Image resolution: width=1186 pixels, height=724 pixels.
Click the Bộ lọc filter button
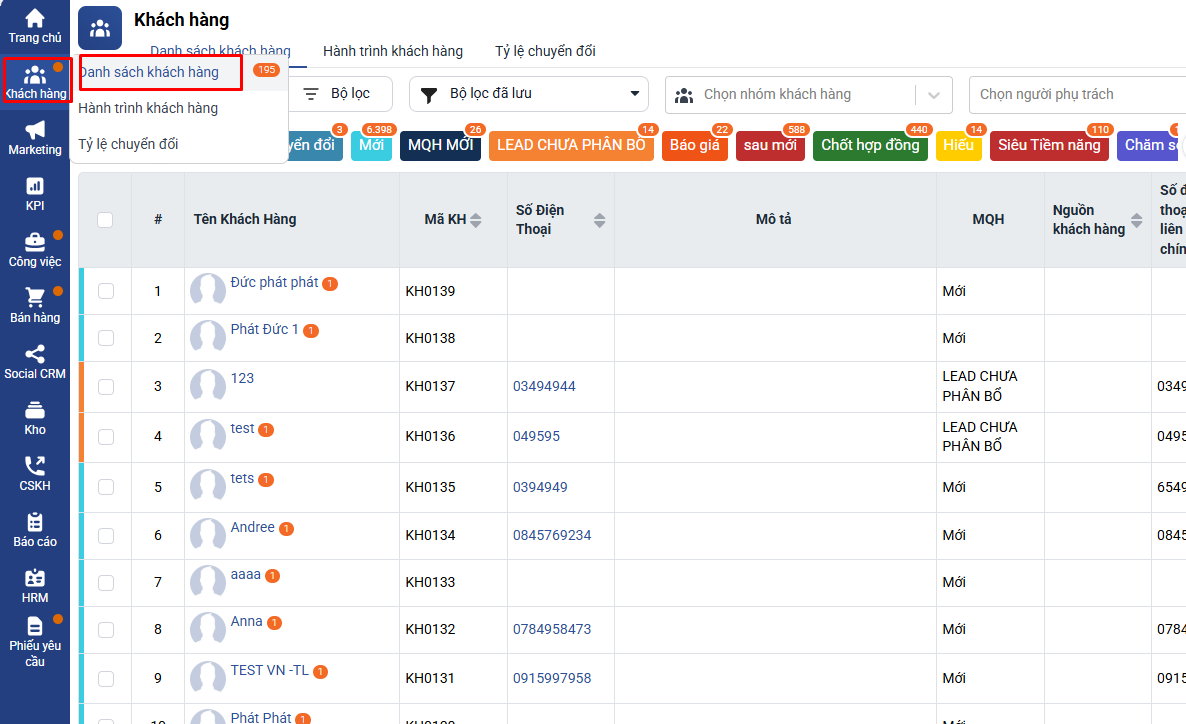(339, 94)
